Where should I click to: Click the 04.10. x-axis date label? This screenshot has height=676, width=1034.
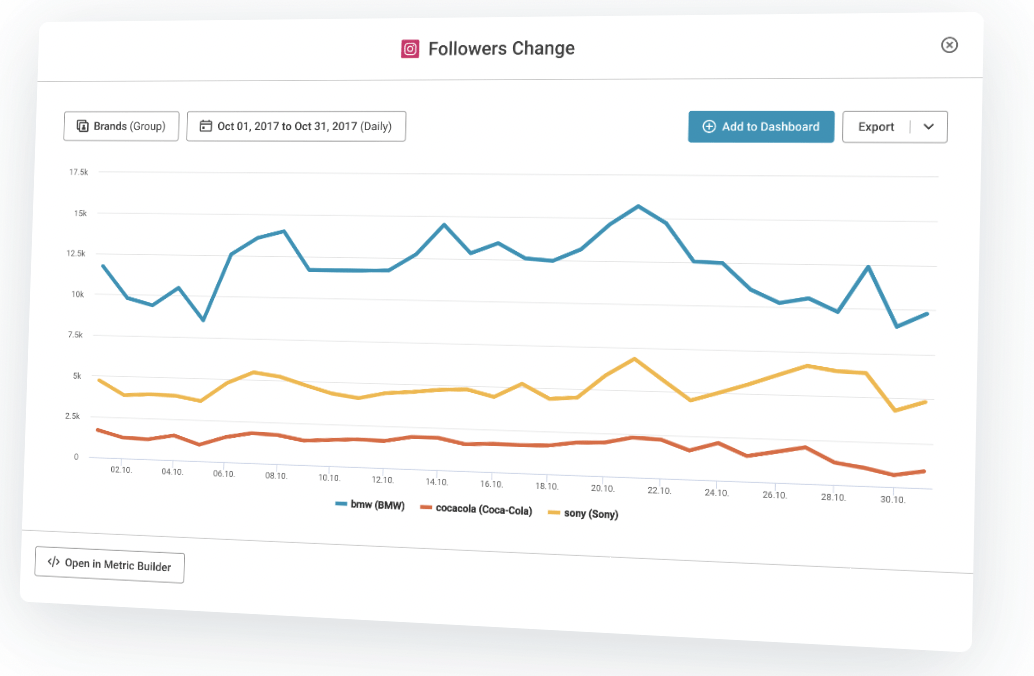(x=172, y=472)
